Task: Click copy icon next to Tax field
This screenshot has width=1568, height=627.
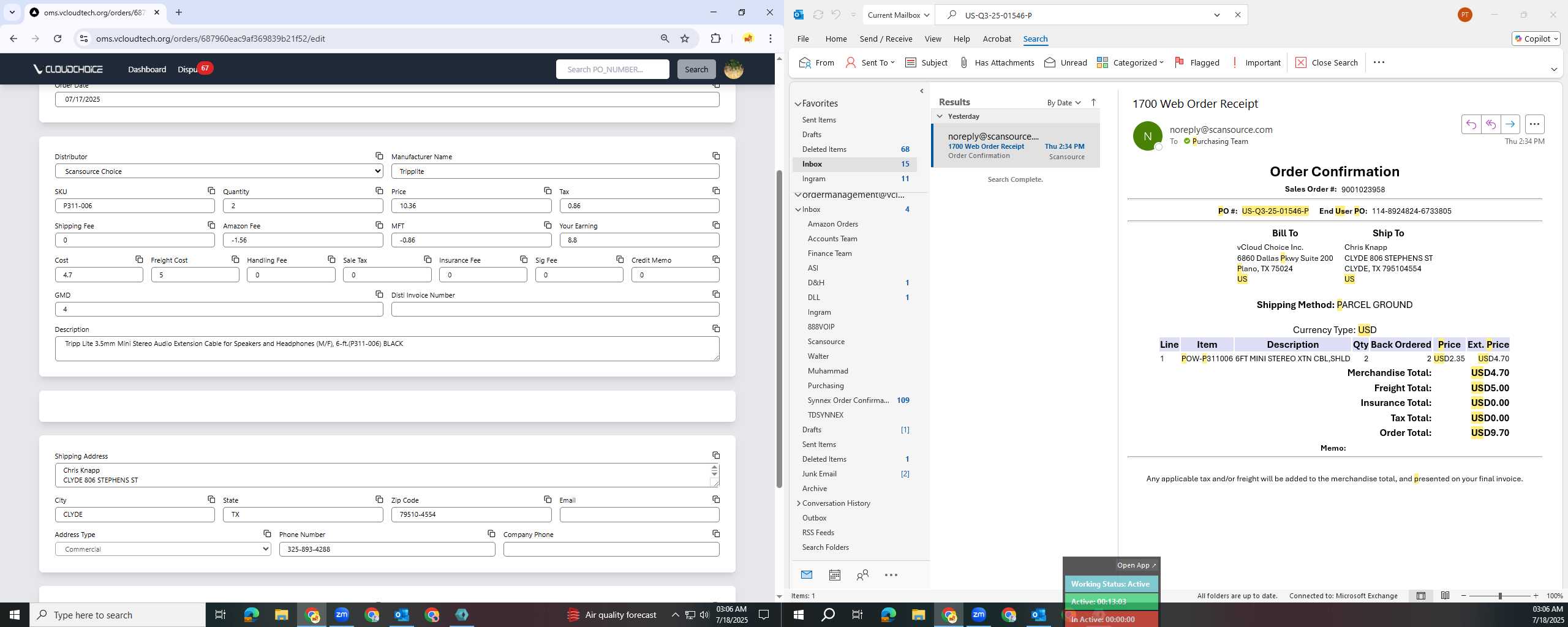Action: click(716, 191)
